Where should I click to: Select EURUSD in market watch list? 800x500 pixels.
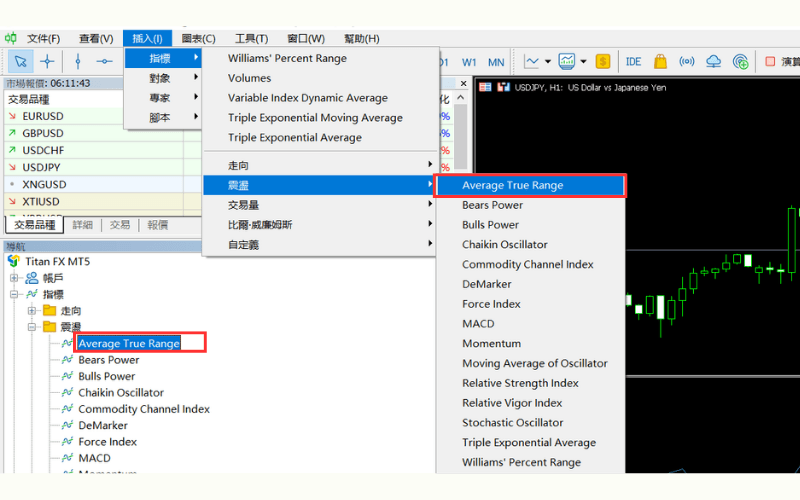coord(43,117)
